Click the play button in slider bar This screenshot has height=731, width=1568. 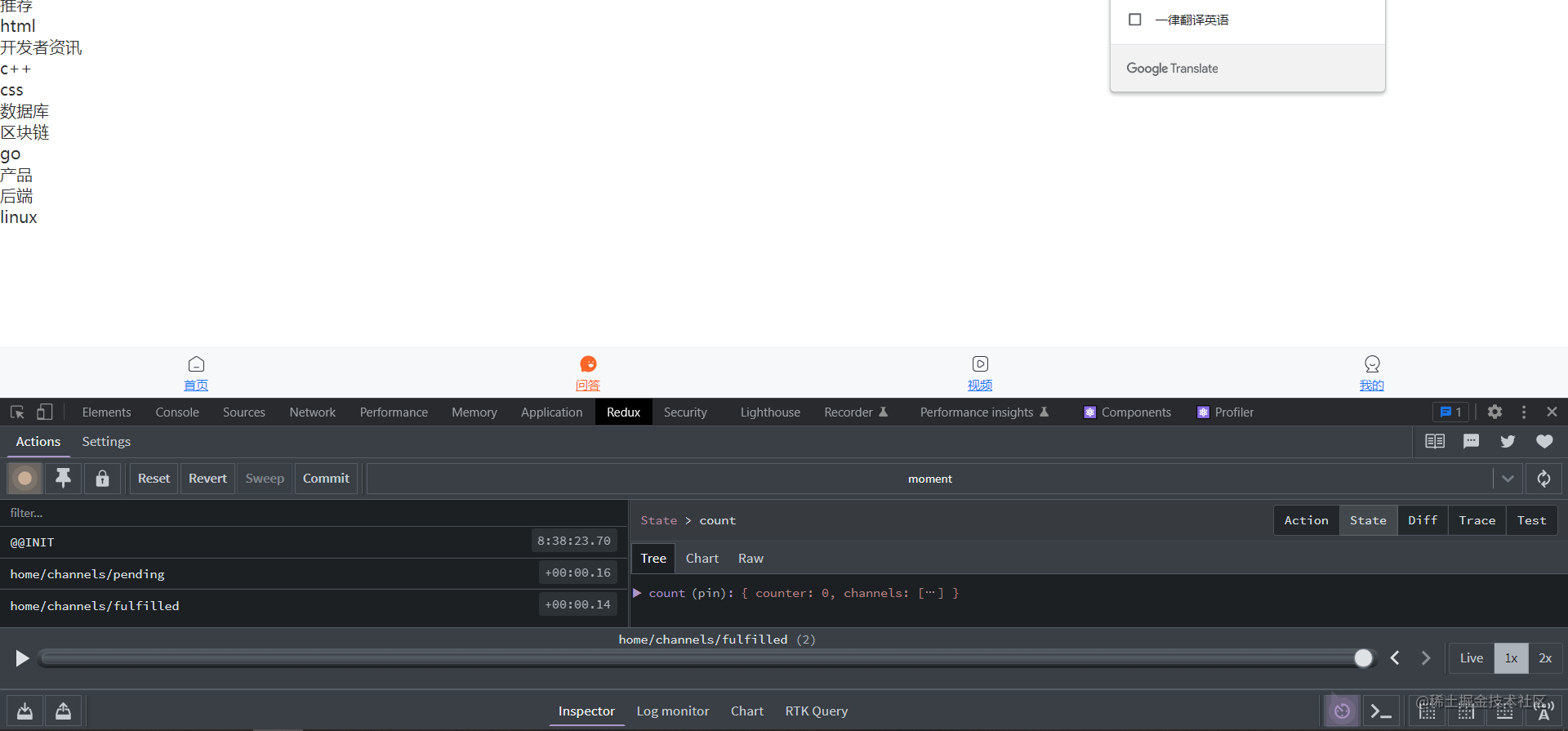[x=22, y=658]
